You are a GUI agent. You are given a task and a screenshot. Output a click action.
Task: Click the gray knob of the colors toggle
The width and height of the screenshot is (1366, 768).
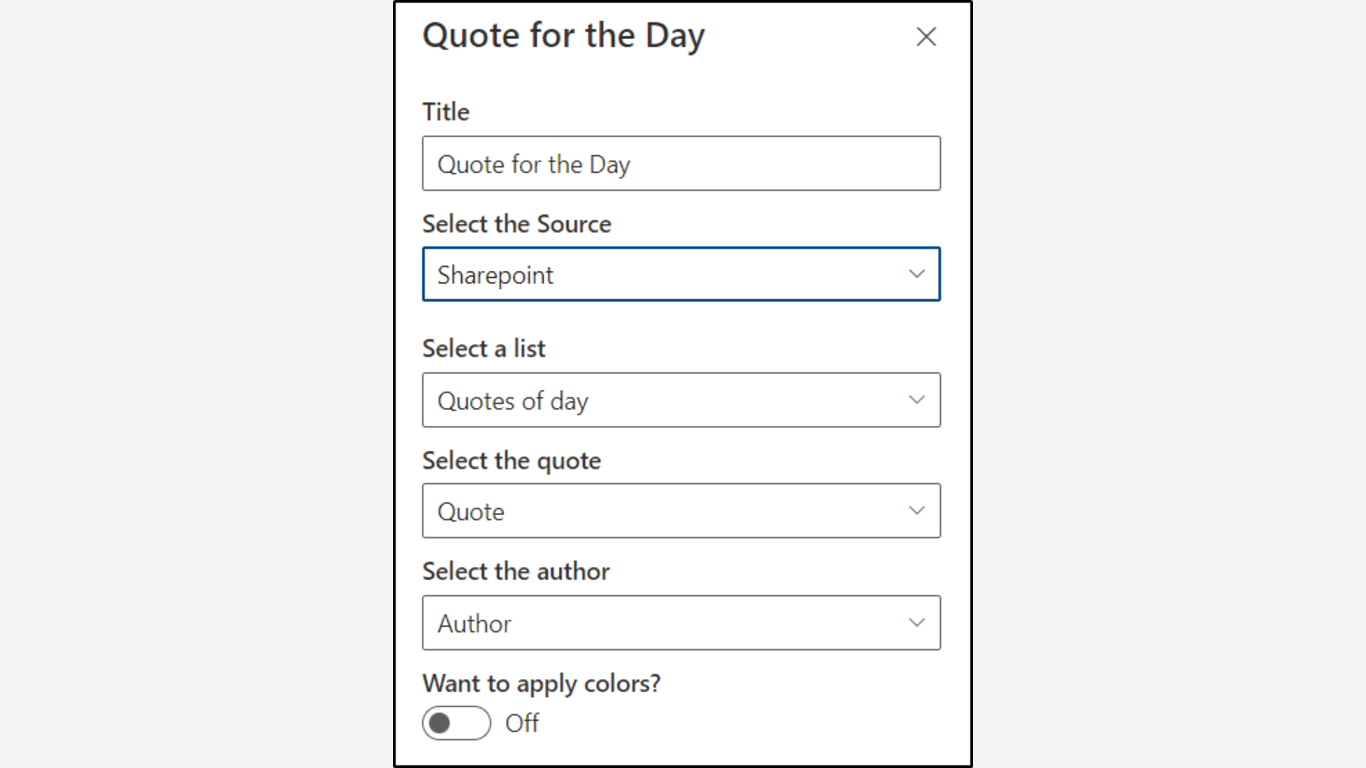[440, 723]
